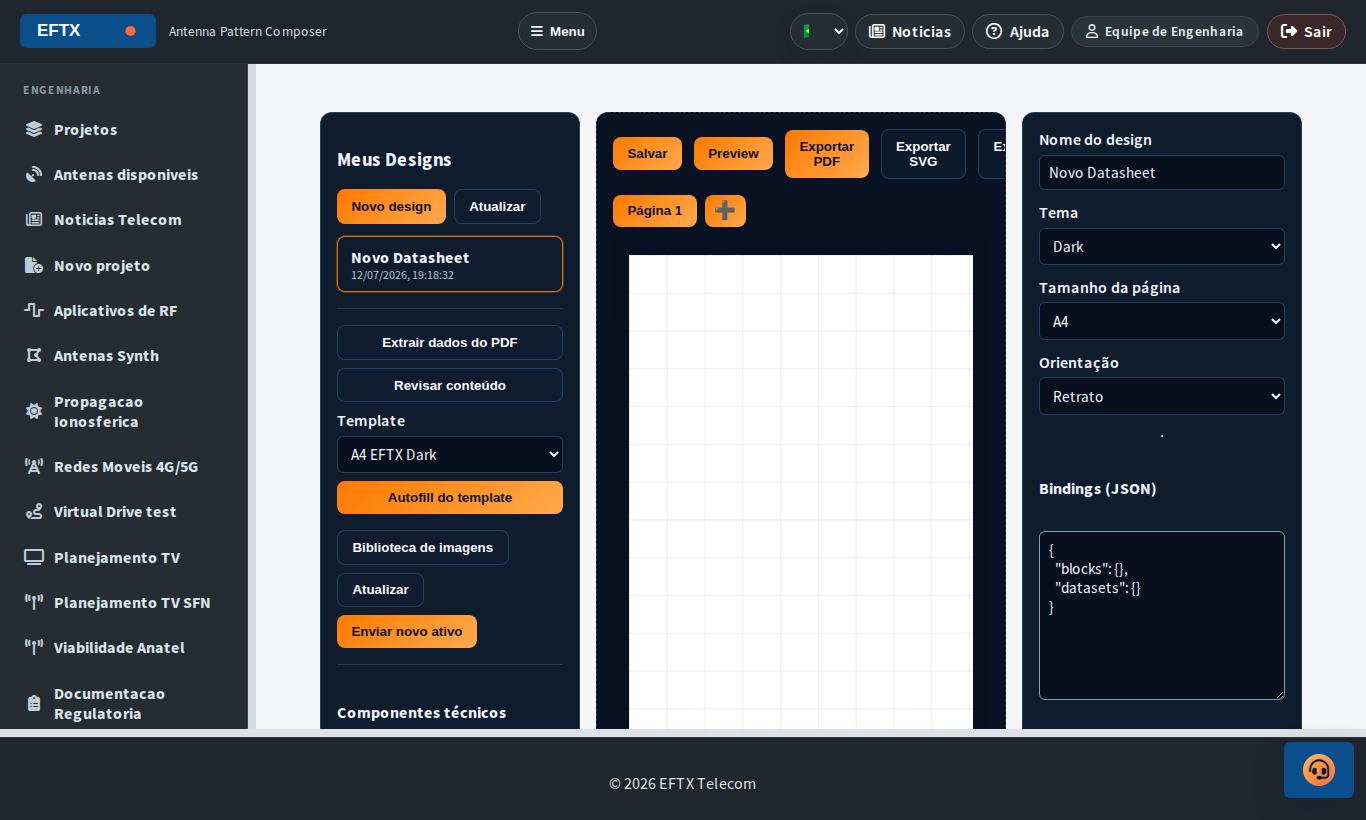Click the Preview button
Screen dimensions: 1366x820
click(733, 153)
